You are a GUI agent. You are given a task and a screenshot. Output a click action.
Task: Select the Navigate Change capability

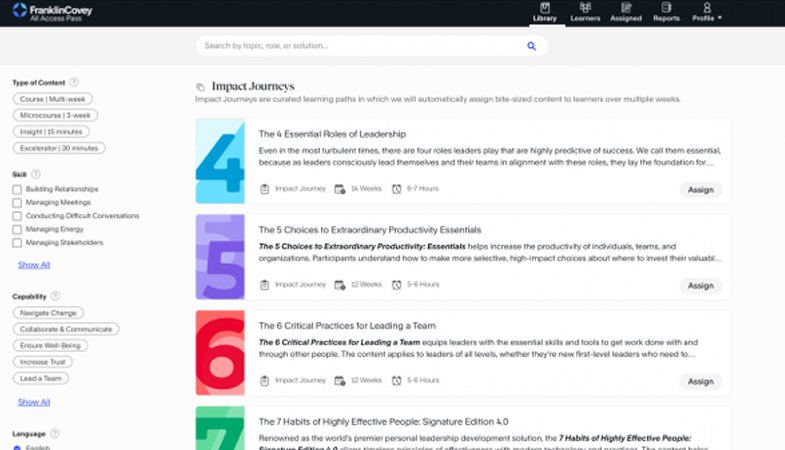tap(48, 313)
